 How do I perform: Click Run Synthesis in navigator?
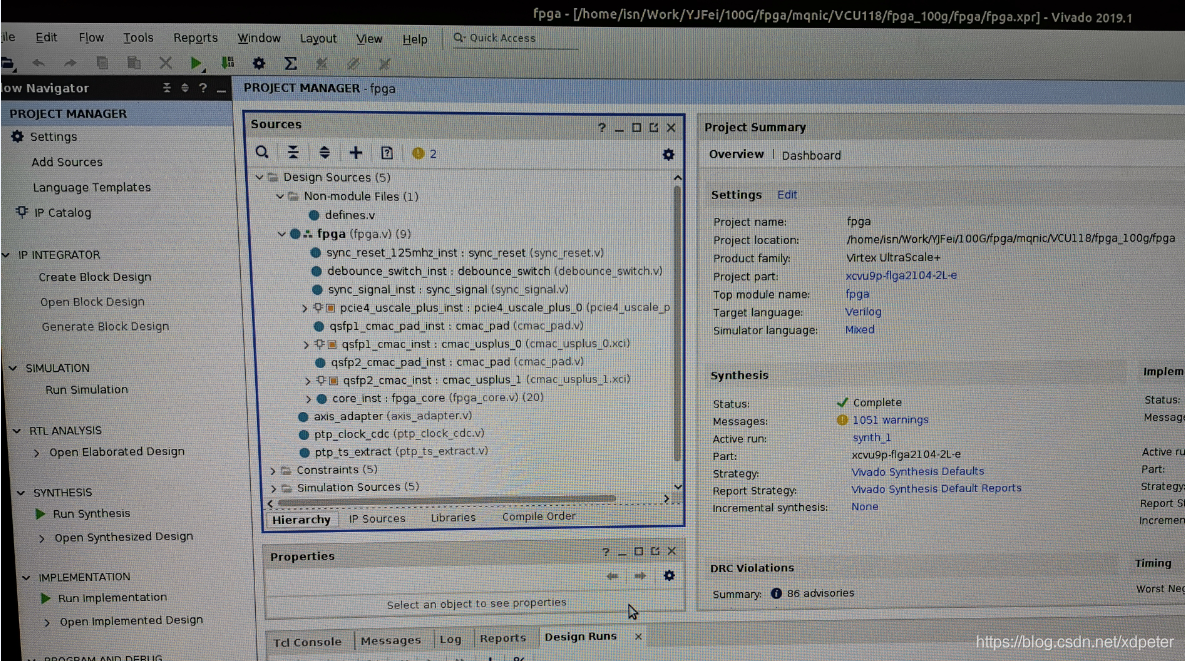tap(91, 513)
